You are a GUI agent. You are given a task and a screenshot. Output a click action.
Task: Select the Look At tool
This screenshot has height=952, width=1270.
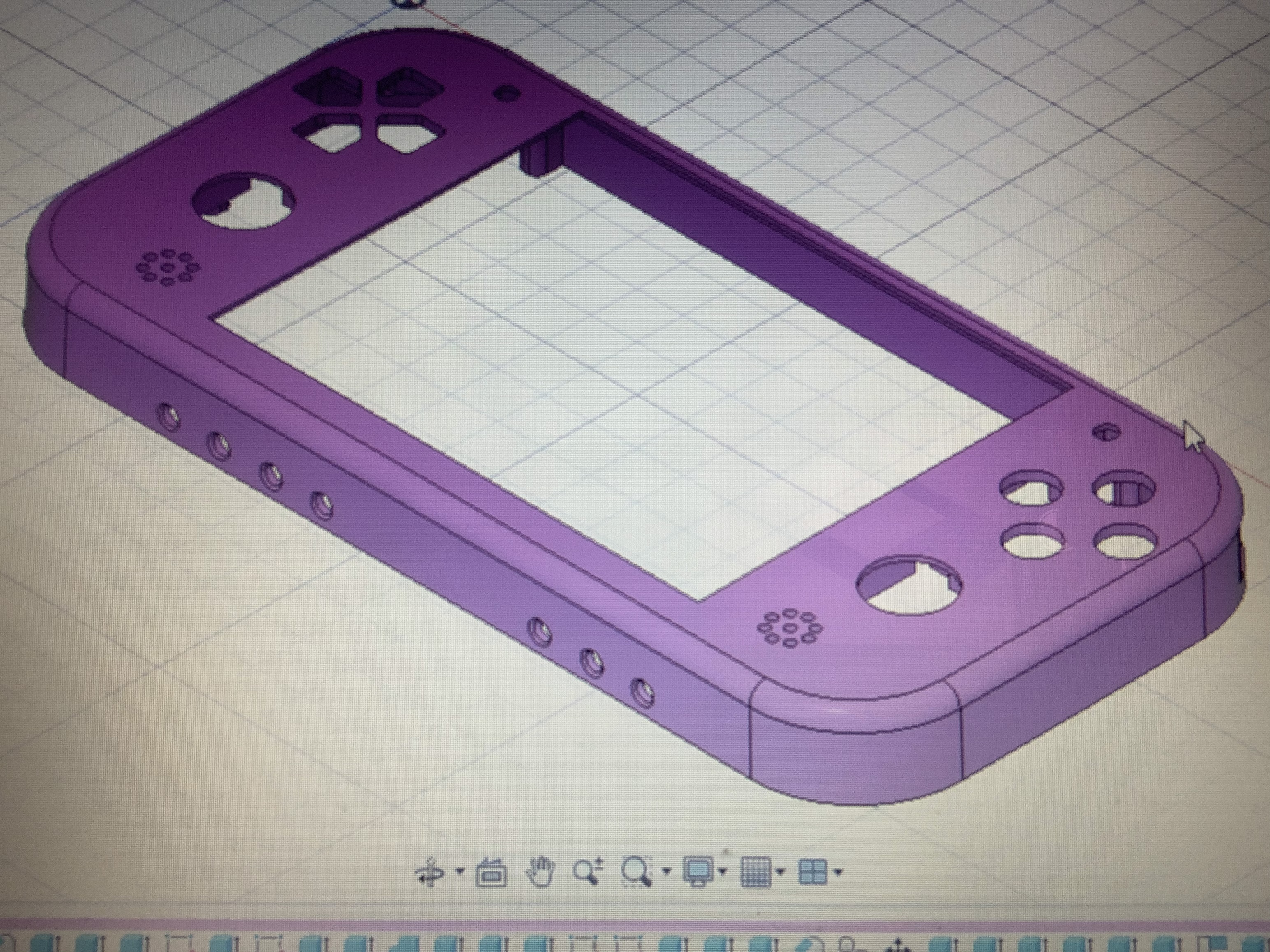pyautogui.click(x=491, y=873)
